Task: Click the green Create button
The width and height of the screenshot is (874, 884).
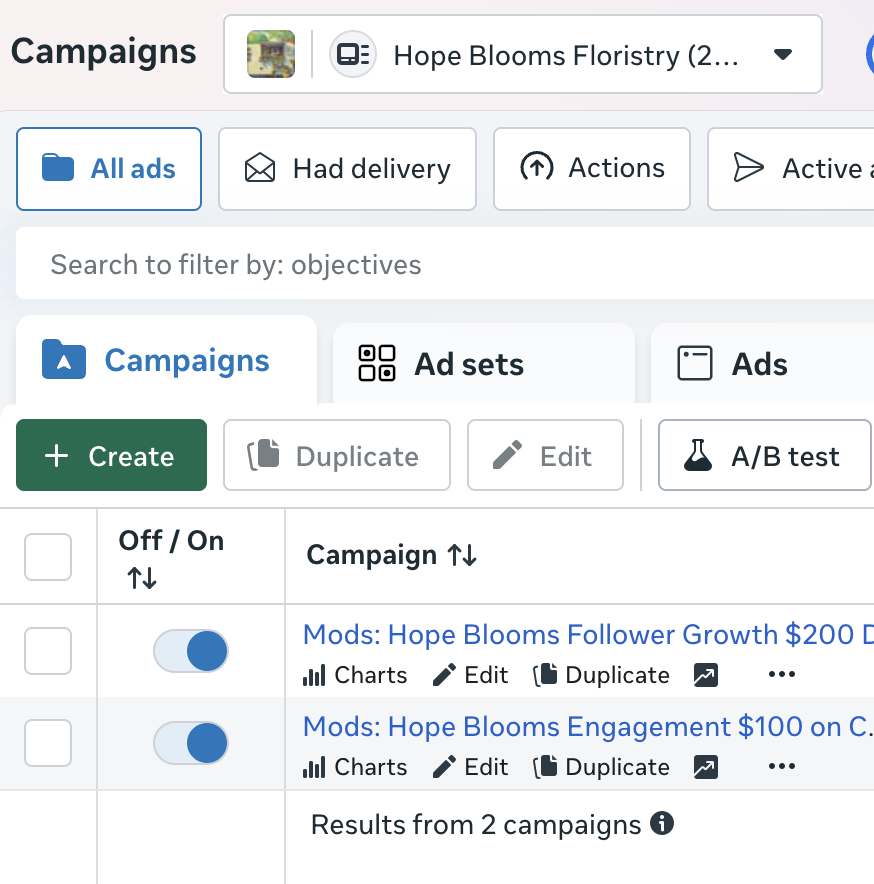Action: tap(111, 455)
